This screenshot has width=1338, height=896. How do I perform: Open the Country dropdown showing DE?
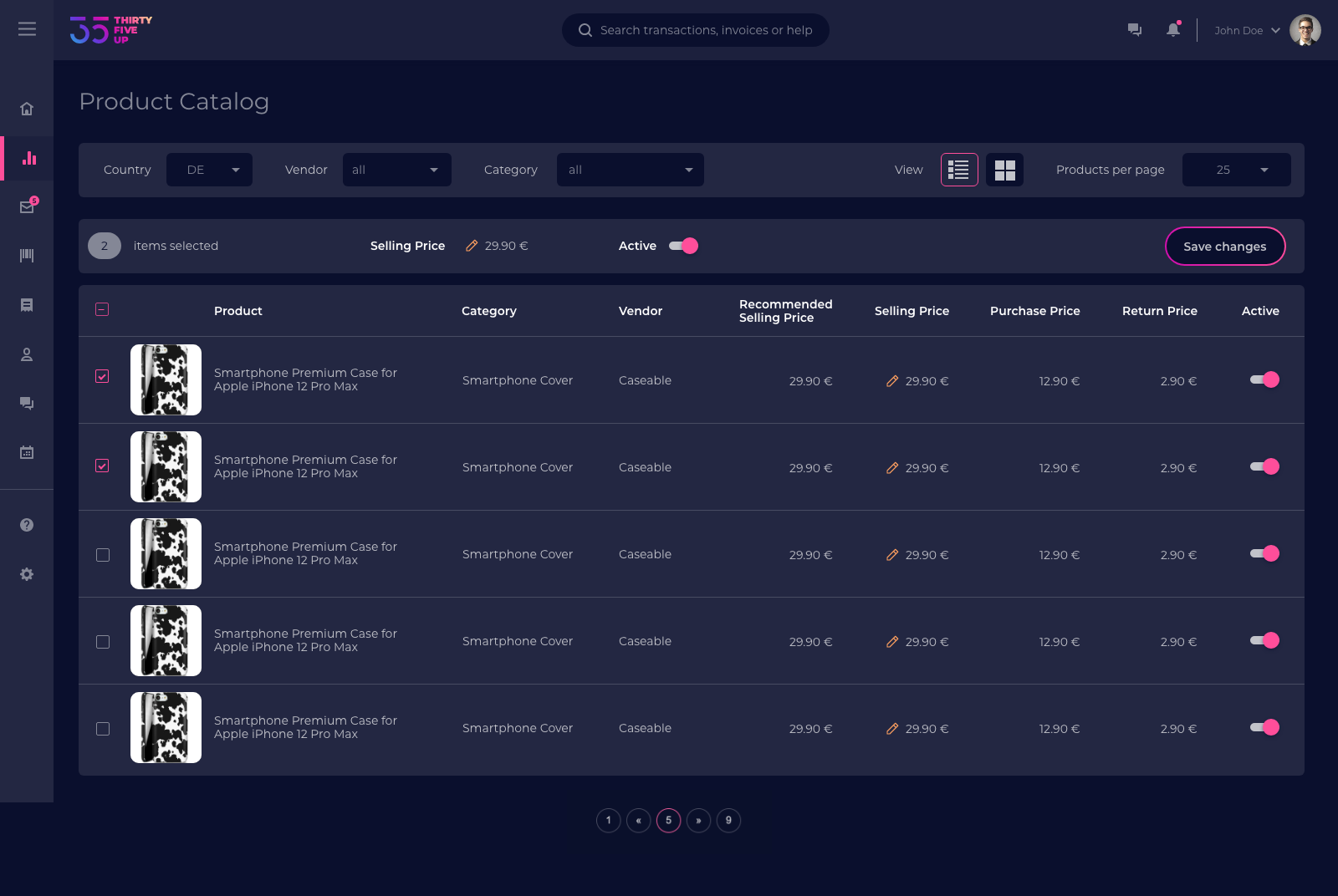point(209,170)
